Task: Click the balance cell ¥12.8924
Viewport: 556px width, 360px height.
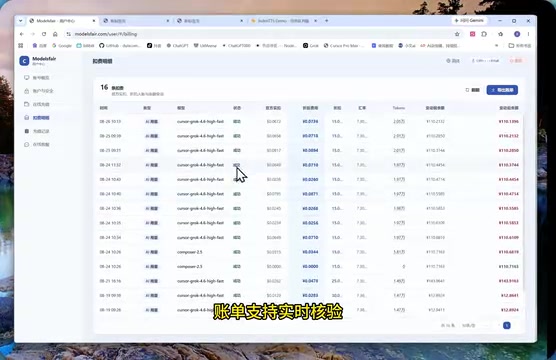Action: pos(510,310)
